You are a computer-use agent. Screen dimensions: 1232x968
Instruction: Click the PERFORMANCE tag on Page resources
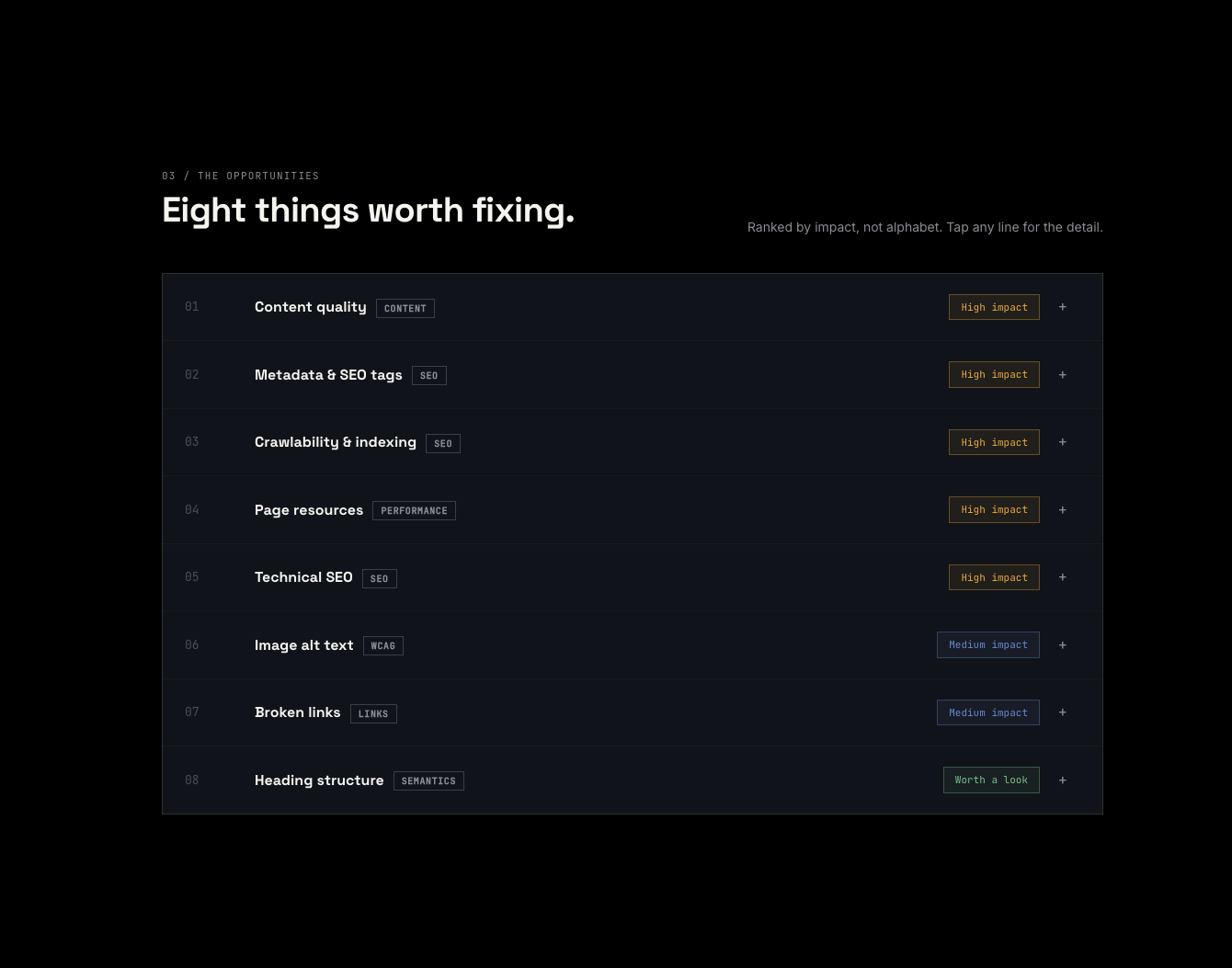click(x=414, y=511)
